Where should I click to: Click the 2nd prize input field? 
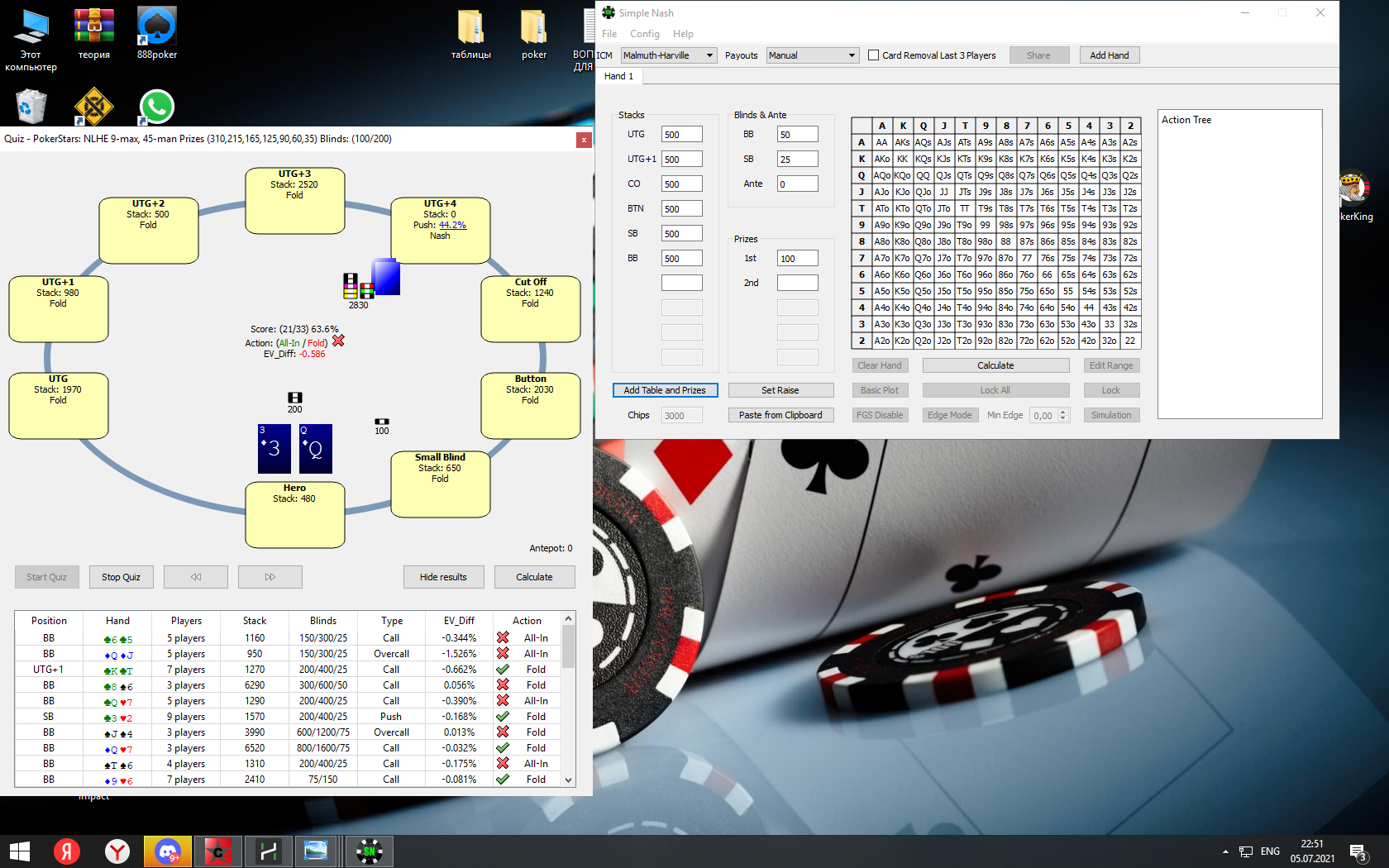(x=798, y=283)
